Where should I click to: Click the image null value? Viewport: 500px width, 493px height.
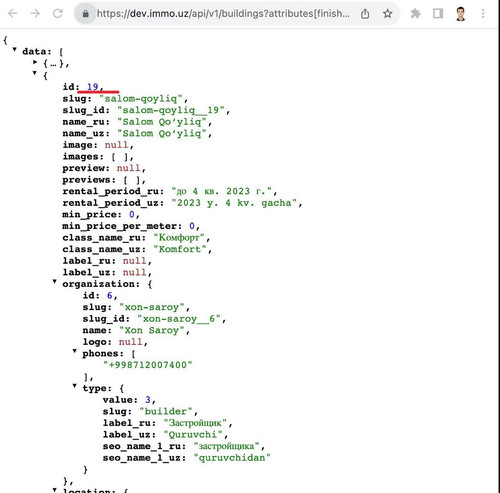116,145
